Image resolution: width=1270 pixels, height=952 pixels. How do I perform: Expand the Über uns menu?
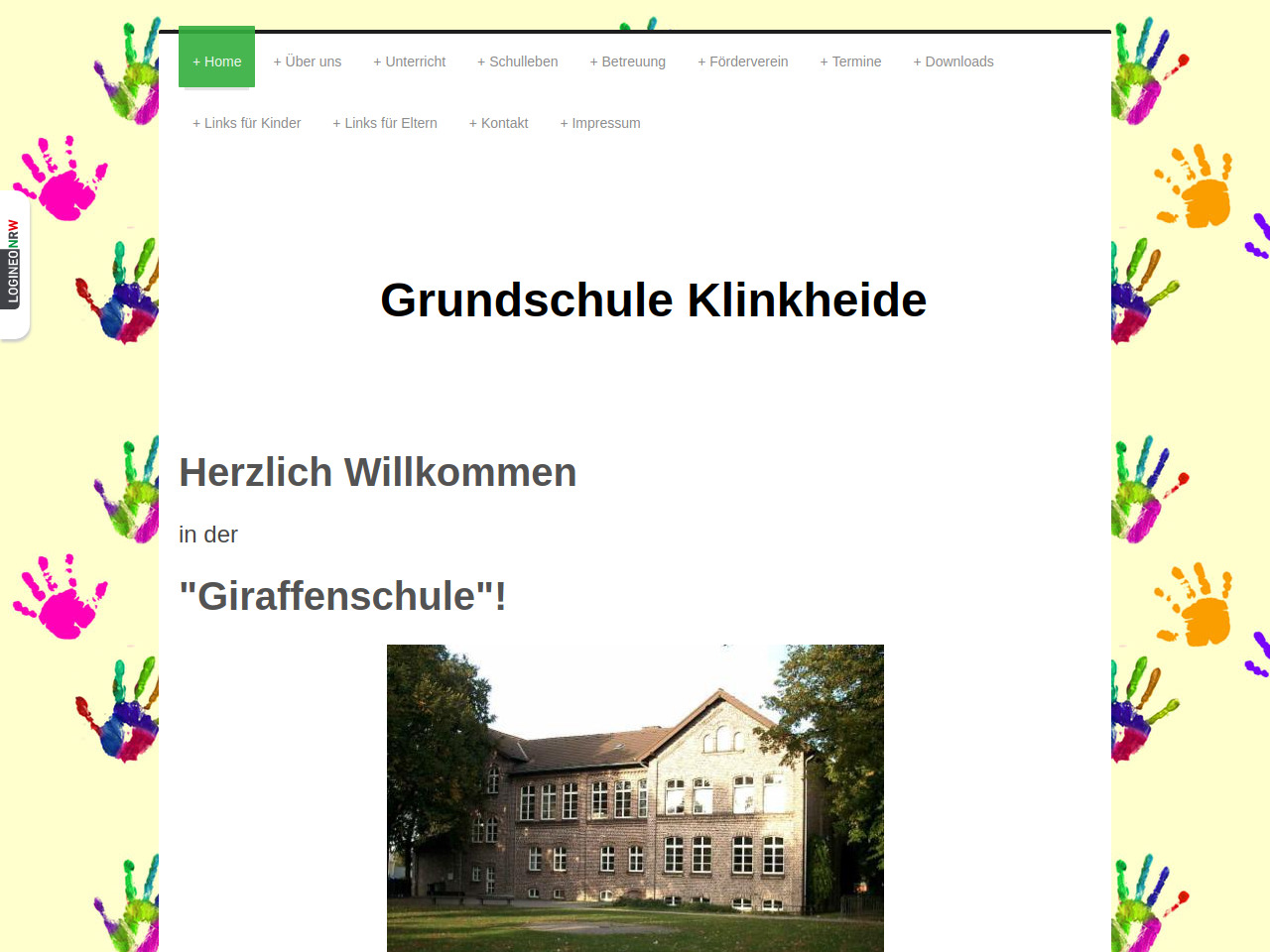coord(308,61)
